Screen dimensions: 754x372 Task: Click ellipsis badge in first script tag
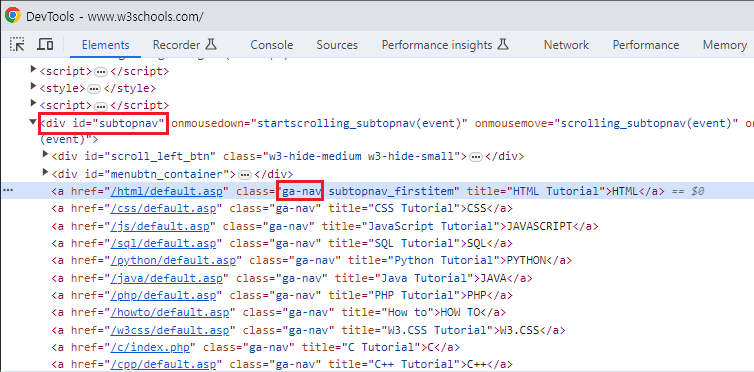[x=101, y=72]
